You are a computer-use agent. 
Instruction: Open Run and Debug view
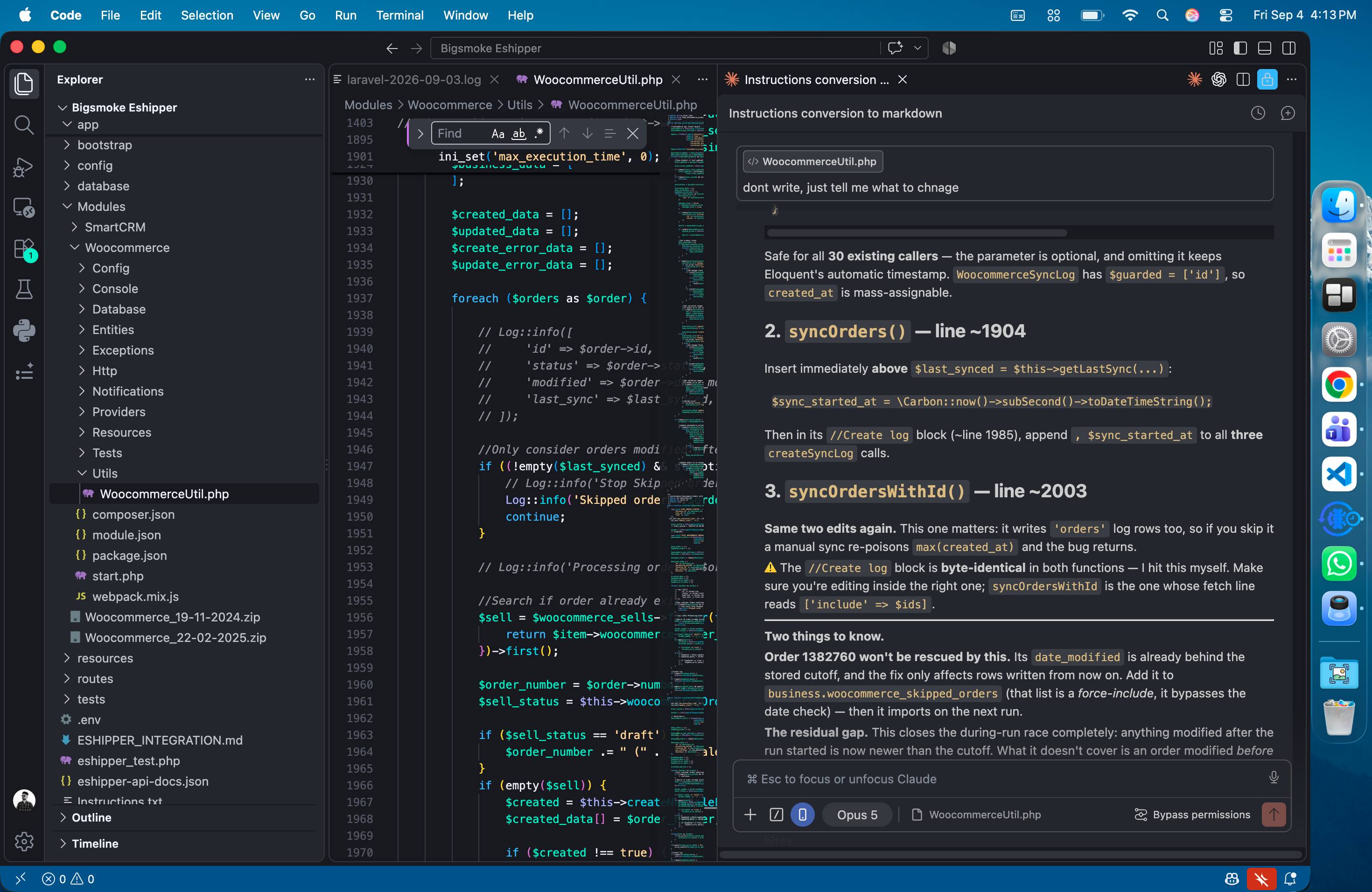point(24,167)
